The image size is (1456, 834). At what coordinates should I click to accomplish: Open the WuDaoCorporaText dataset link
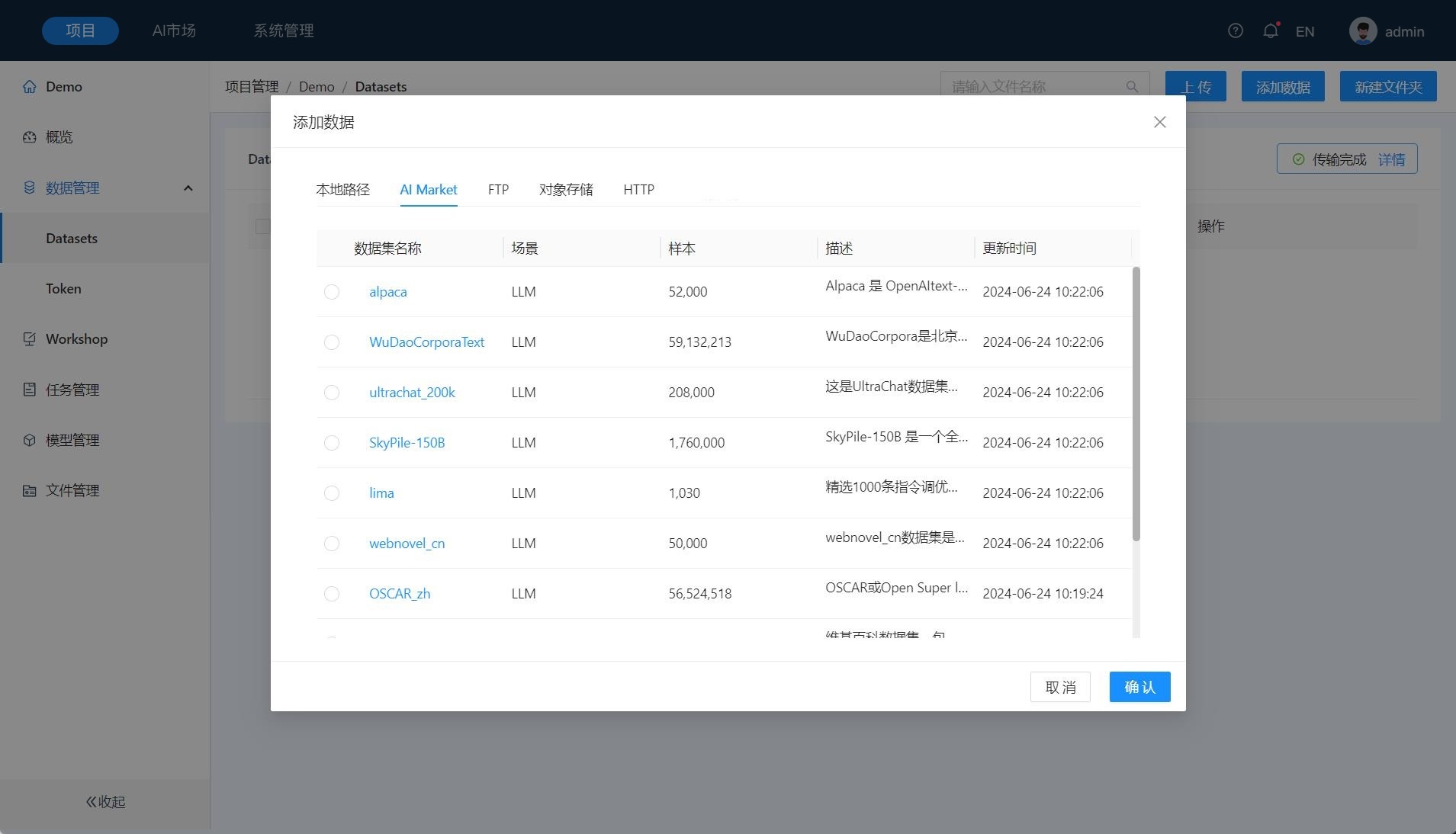coord(426,342)
